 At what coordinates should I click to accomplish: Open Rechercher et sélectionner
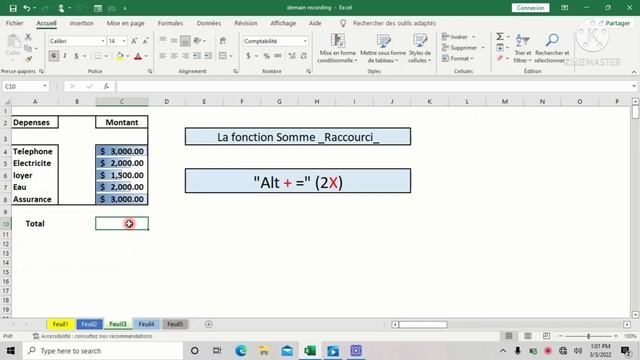pos(552,48)
